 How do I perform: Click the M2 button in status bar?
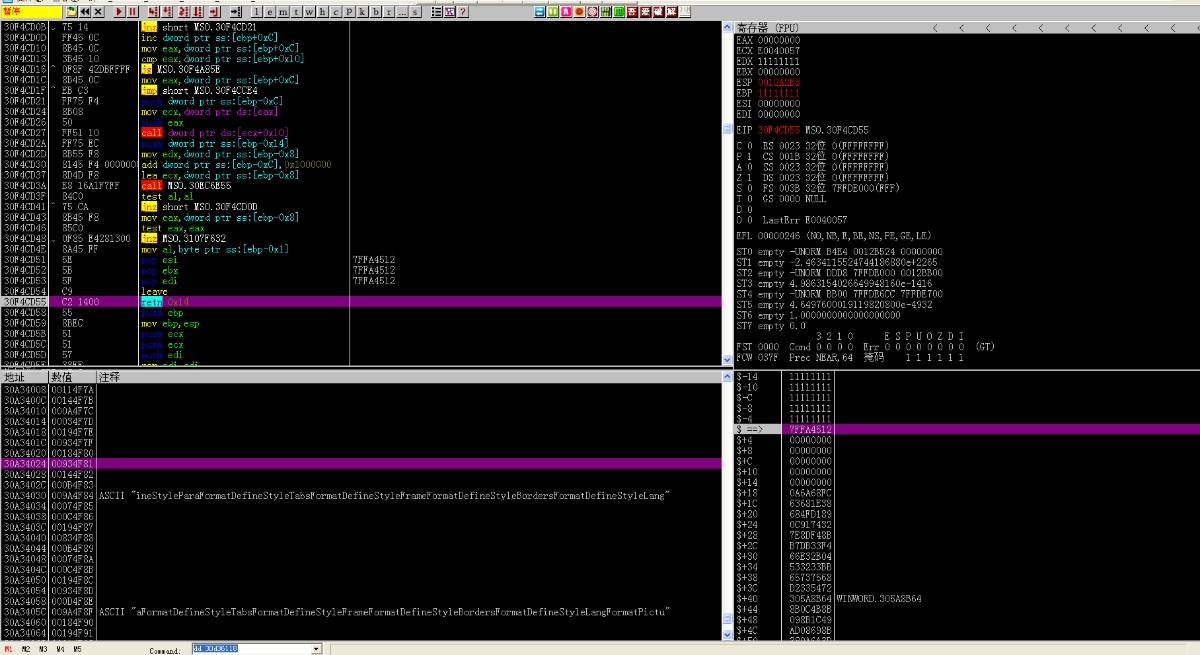click(x=25, y=649)
